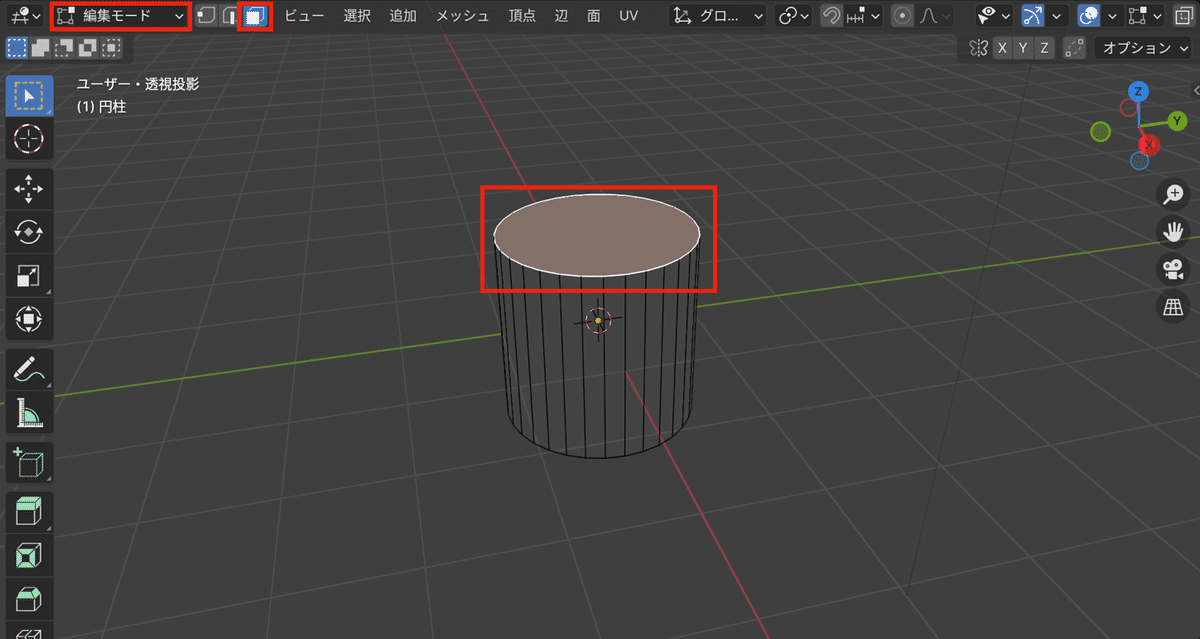Viewport: 1200px width, 639px height.
Task: Select the Extrude Region tool
Action: [x=28, y=512]
